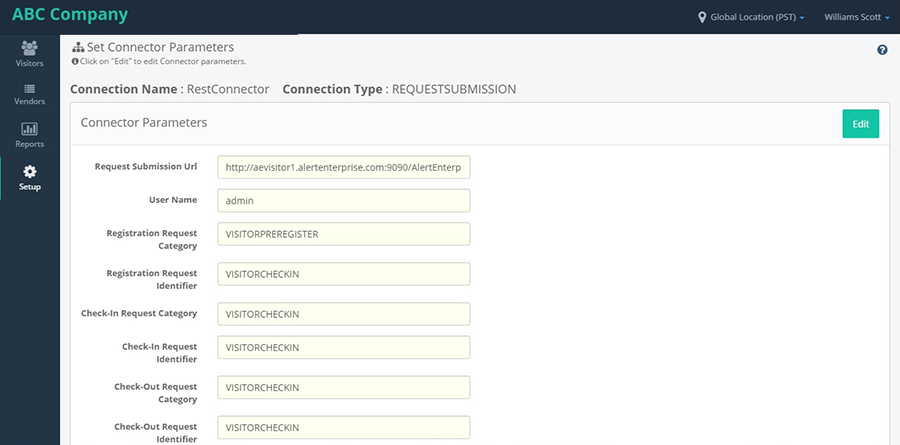Click the Registration Request Identifier field
The image size is (900, 445).
pyautogui.click(x=344, y=274)
